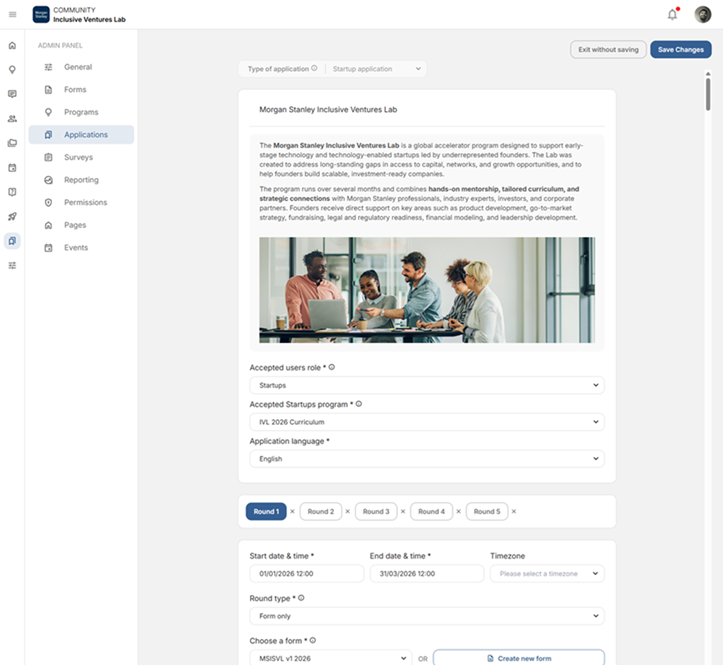Screen dimensions: 723x665
Task: Click the Morgan Stanley Inclusive Ventures Lab title field
Action: tap(427, 110)
